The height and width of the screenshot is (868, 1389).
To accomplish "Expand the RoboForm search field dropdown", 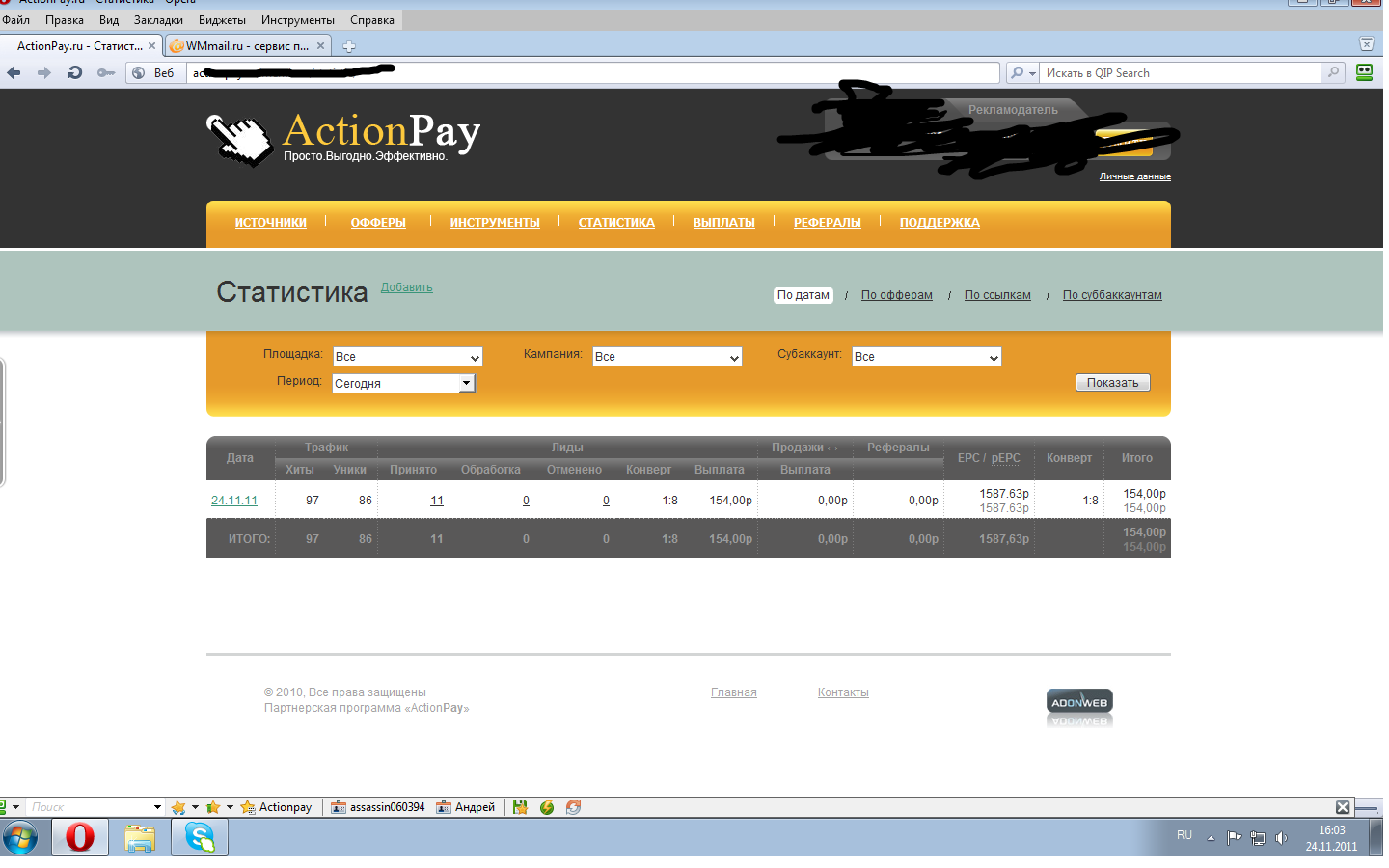I will click(x=157, y=807).
